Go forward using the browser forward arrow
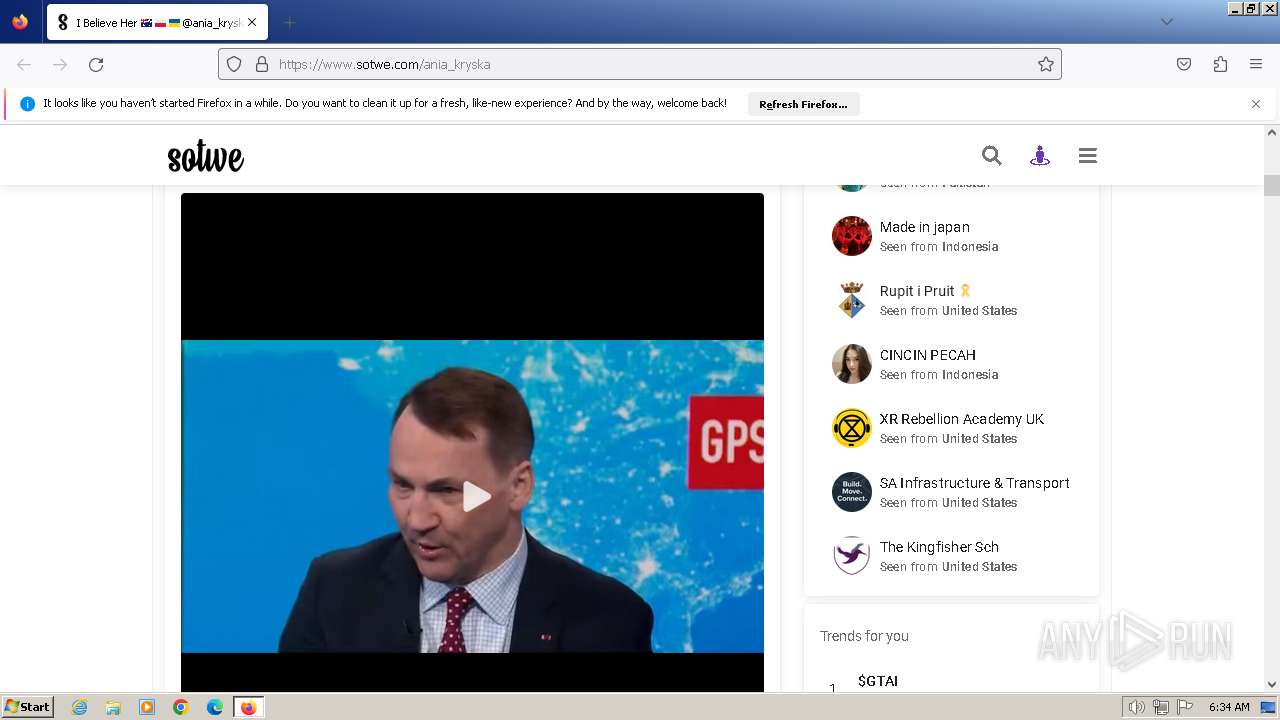 (60, 64)
